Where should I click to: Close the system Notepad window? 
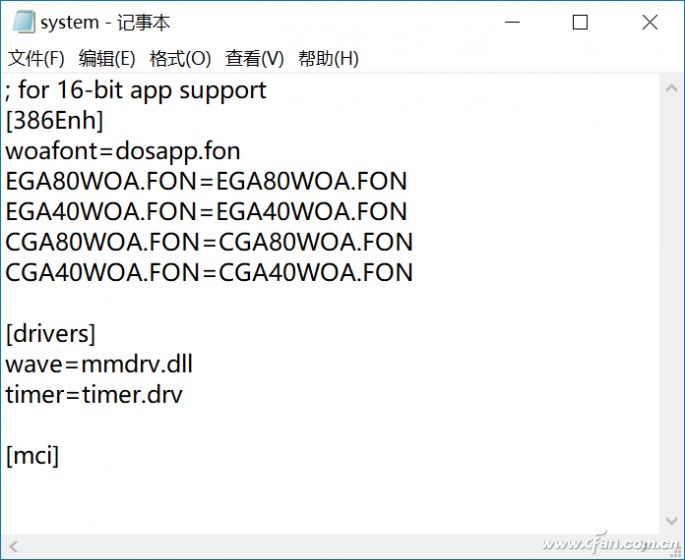[650, 22]
